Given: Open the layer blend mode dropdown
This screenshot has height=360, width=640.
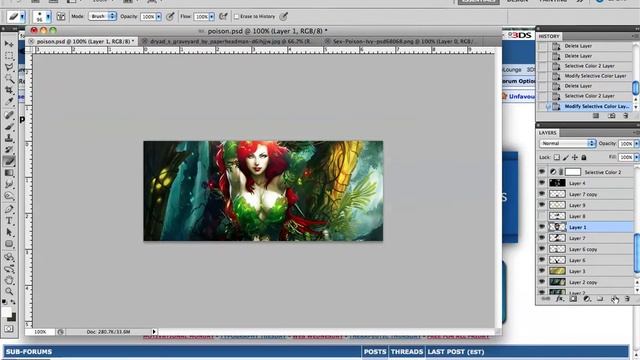Looking at the screenshot, I should tap(567, 143).
